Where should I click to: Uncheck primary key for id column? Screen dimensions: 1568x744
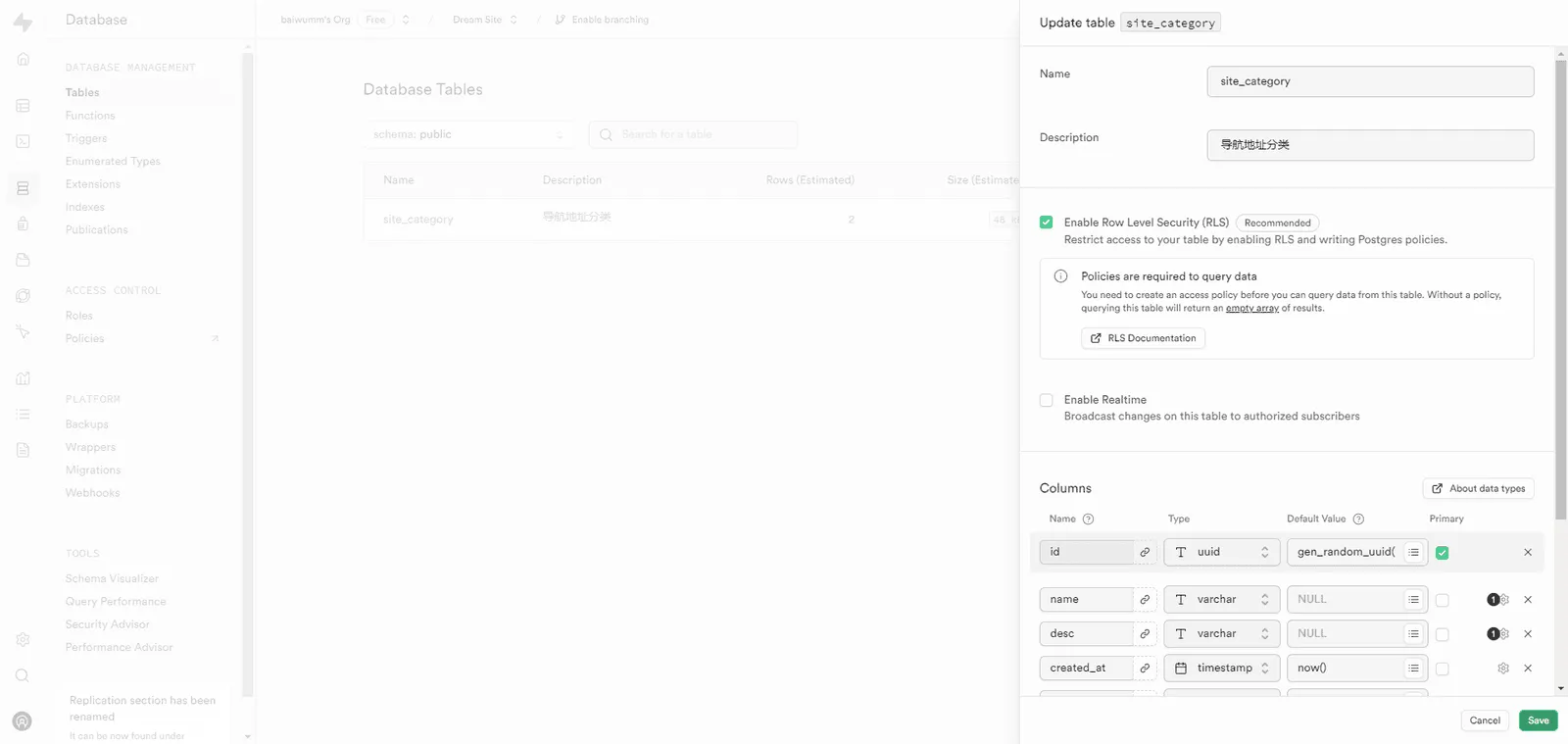(x=1443, y=553)
